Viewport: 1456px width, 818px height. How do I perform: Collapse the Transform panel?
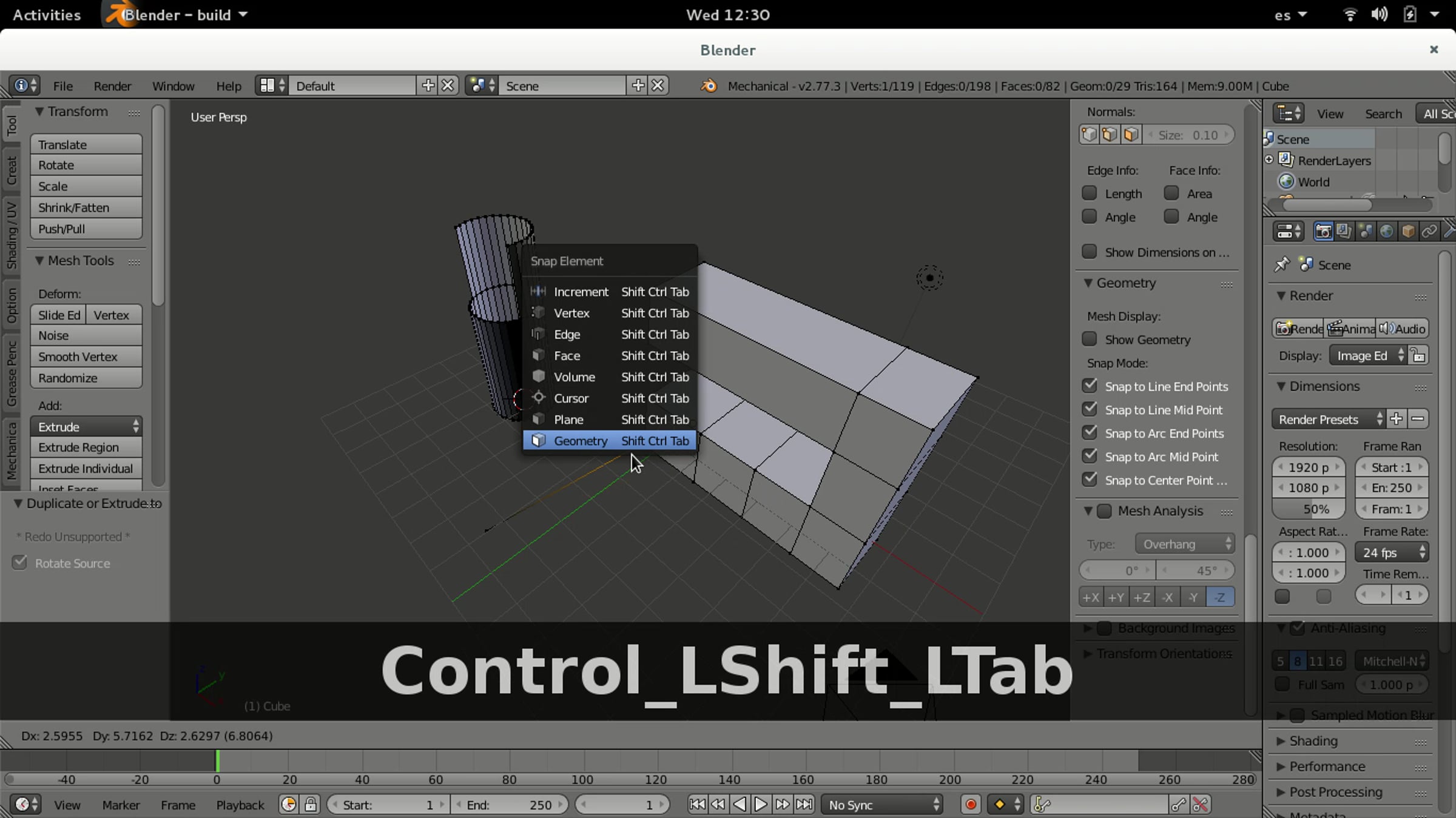(39, 112)
